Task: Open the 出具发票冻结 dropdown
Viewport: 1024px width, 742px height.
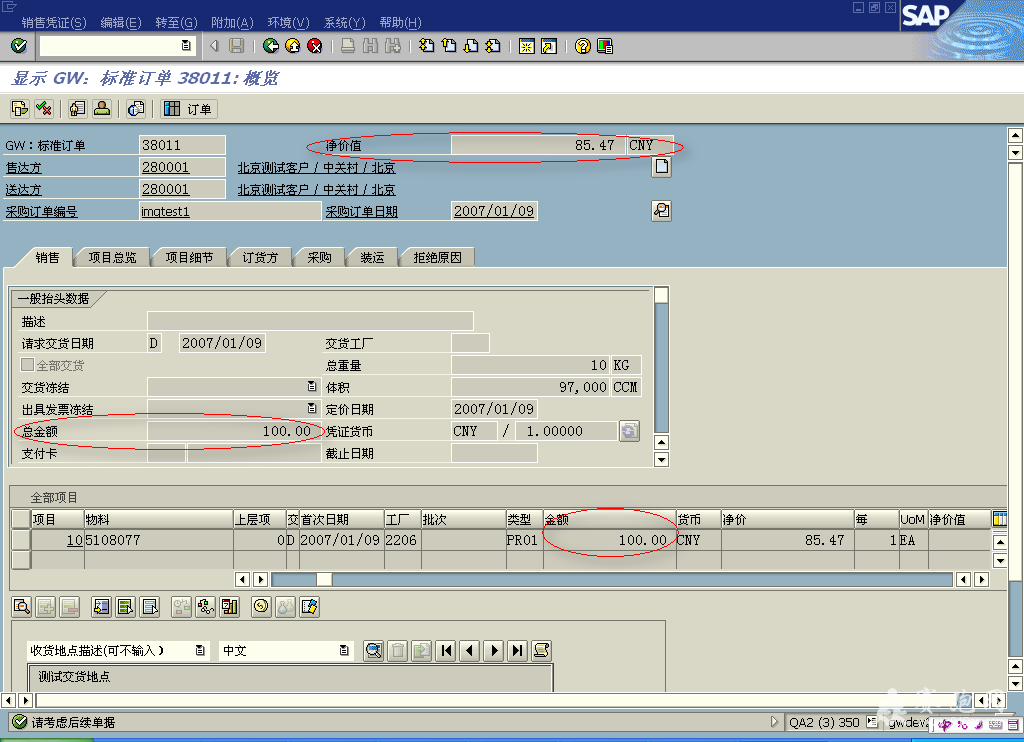Action: [x=312, y=408]
